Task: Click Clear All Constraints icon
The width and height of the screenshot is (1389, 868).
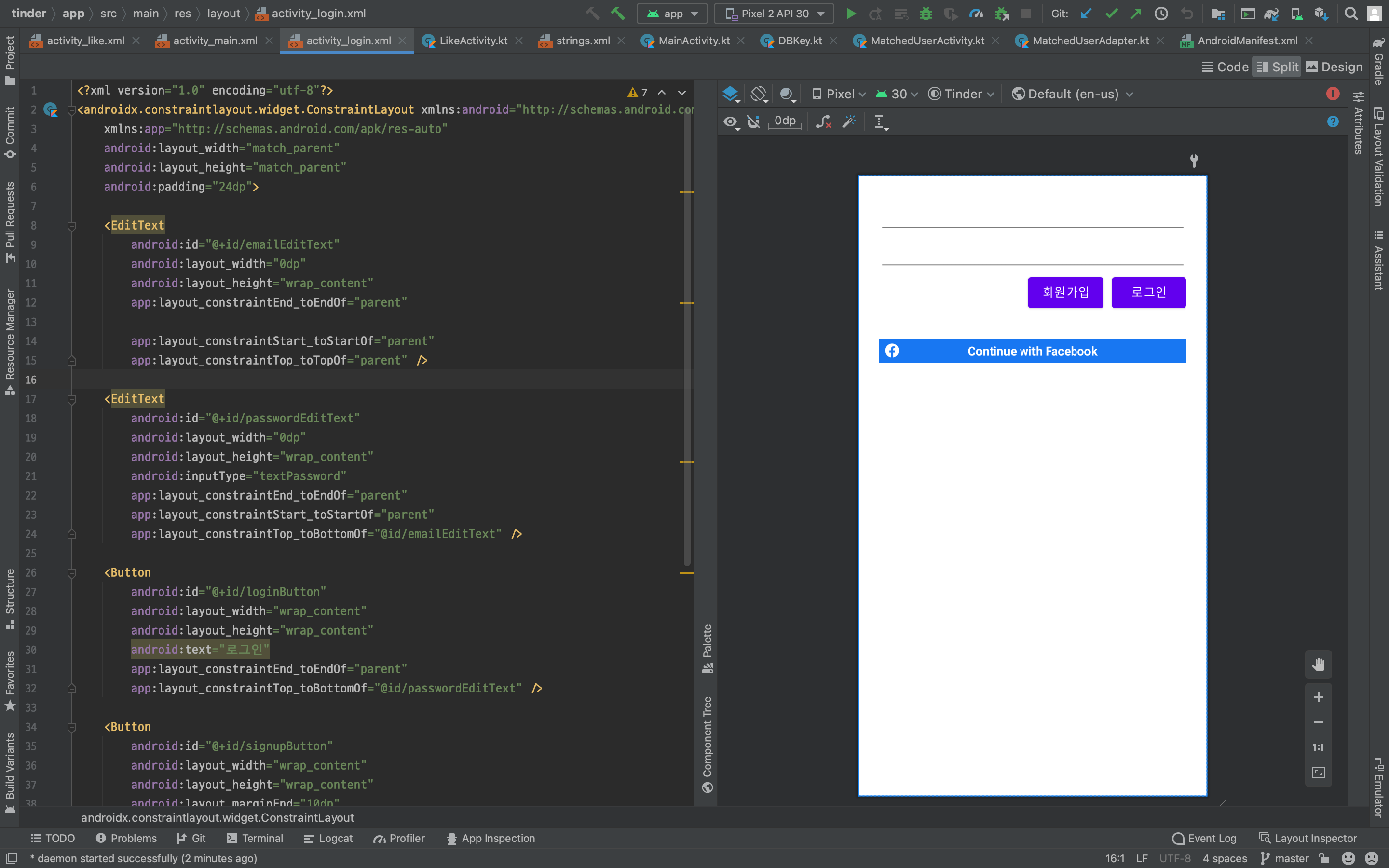Action: (824, 122)
